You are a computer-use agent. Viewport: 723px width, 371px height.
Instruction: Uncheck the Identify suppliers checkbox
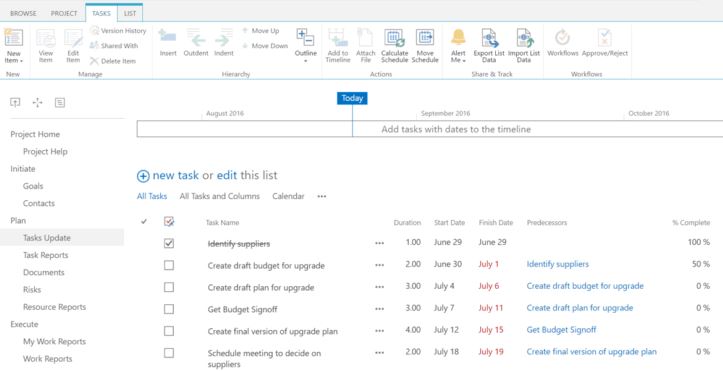tap(169, 243)
